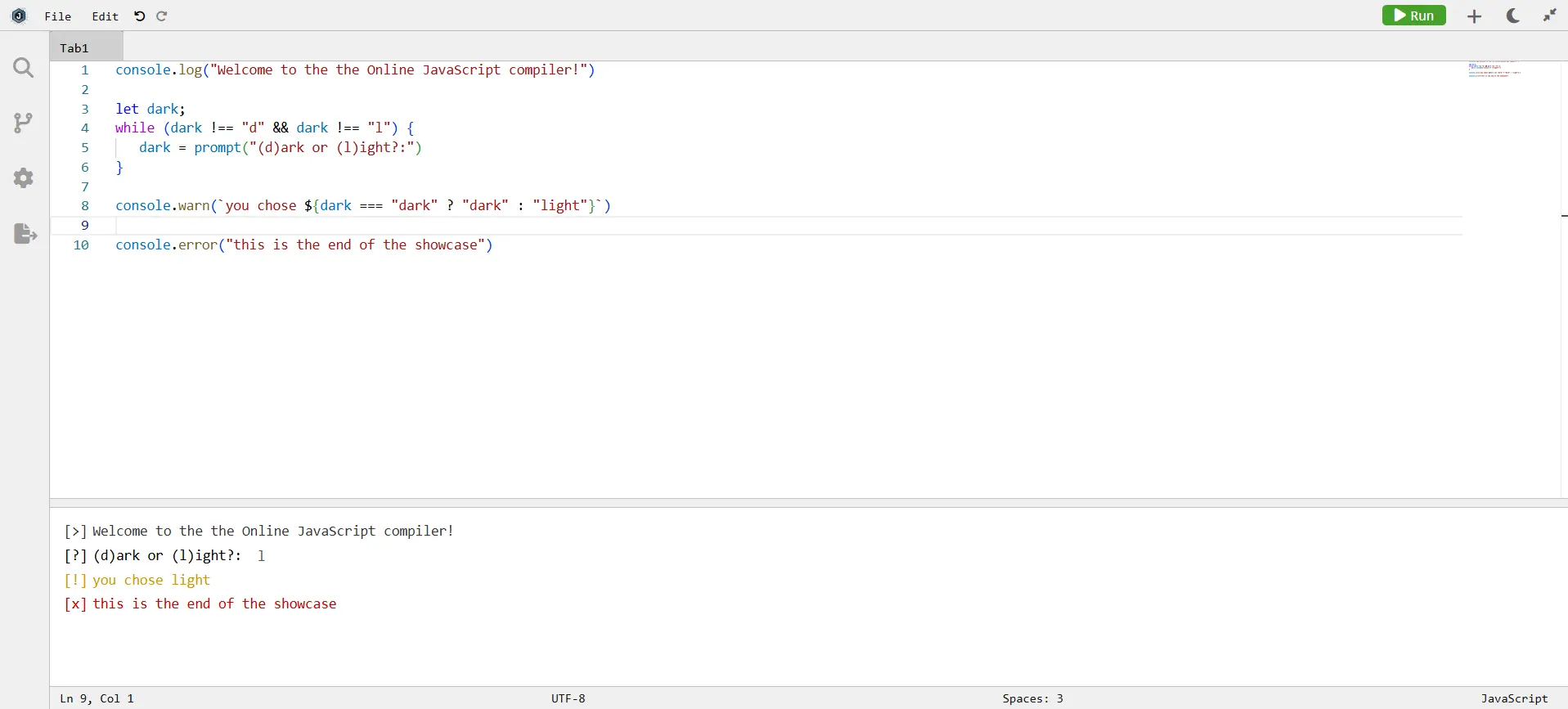Click the code minimap preview

tap(1494, 70)
